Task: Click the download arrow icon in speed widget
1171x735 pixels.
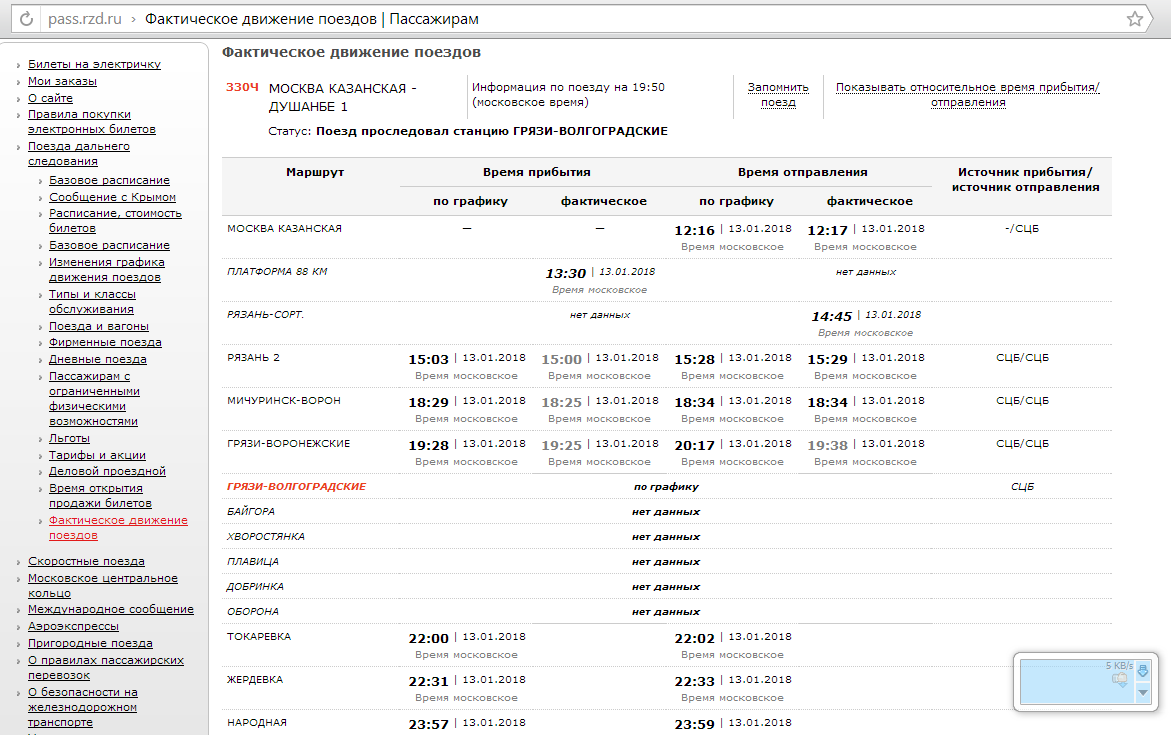Action: [1143, 671]
